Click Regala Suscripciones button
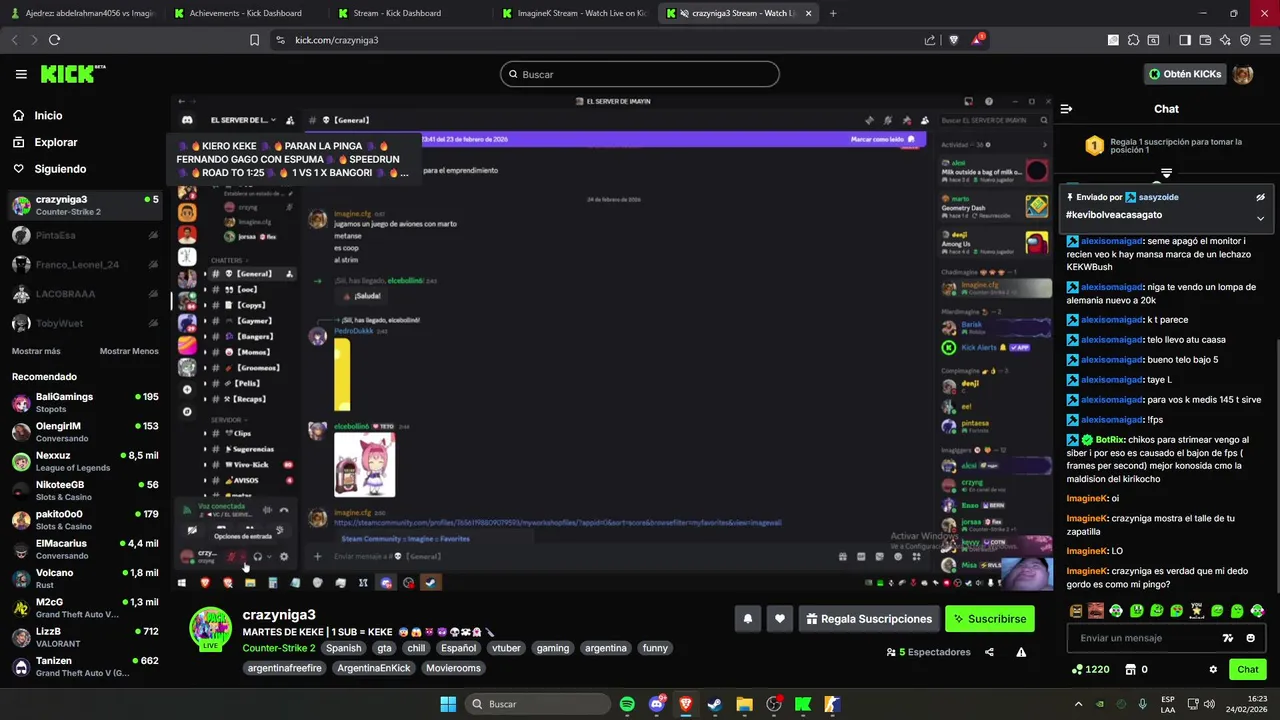This screenshot has height=720, width=1280. [869, 619]
